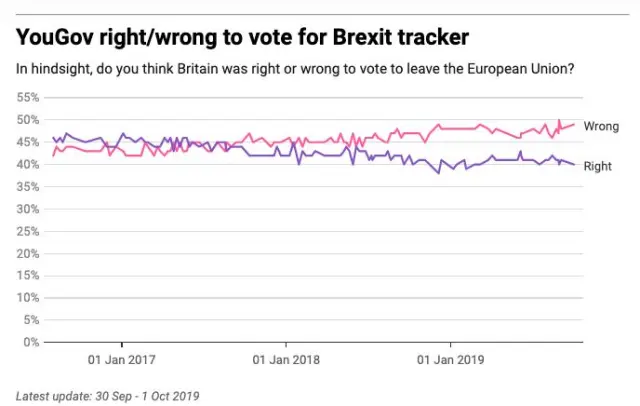Click the "Latest update" footnote text
This screenshot has height=406, width=640.
[x=108, y=395]
